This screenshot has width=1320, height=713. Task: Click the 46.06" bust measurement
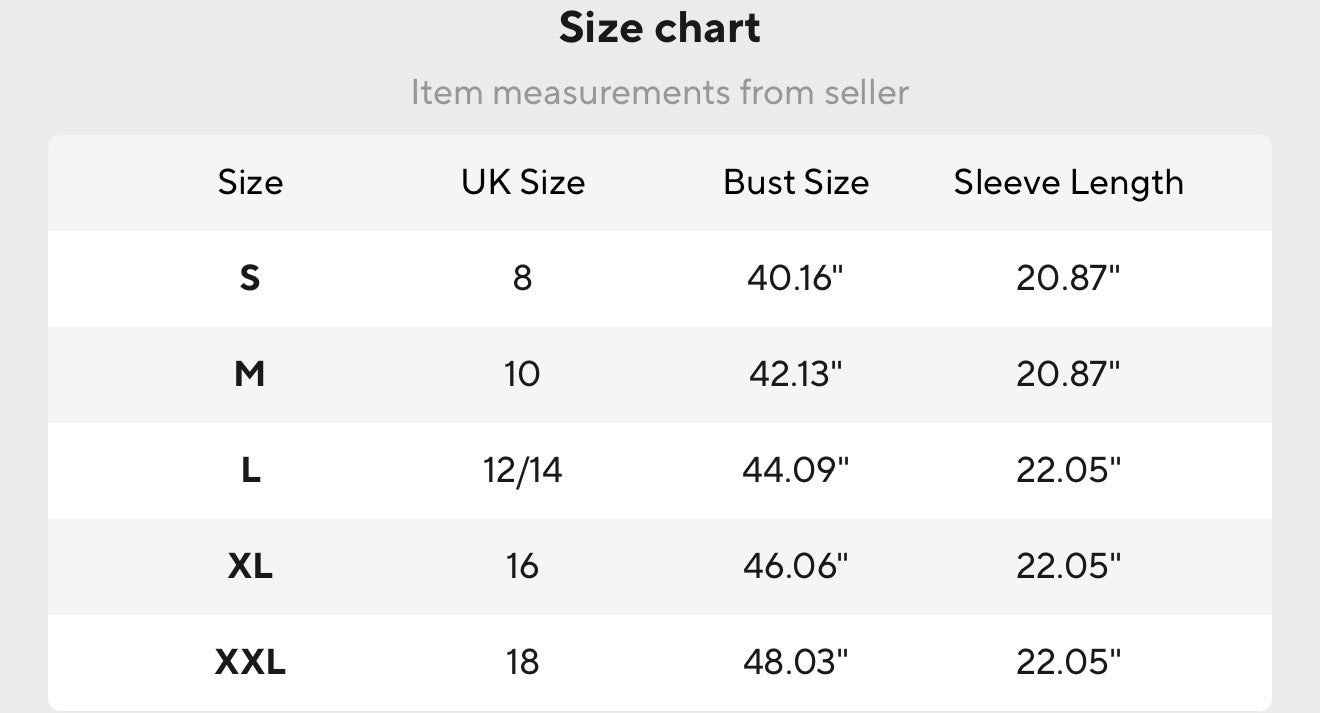pos(796,566)
